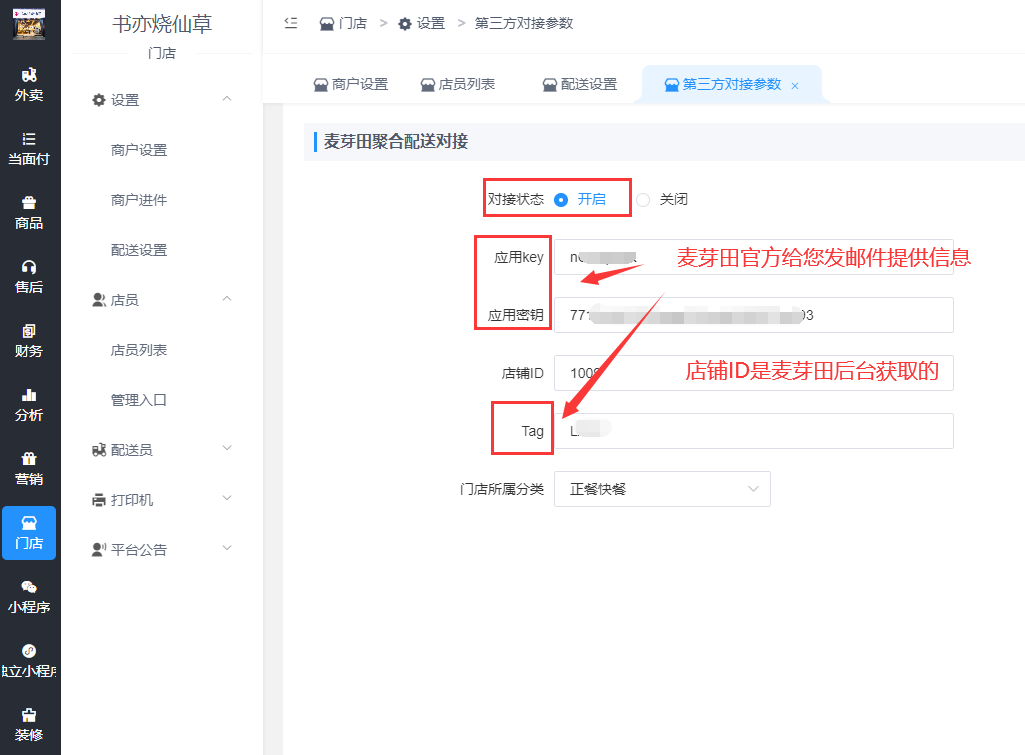Open the 营销 marketing gift icon
The image size is (1025, 755).
(x=29, y=469)
